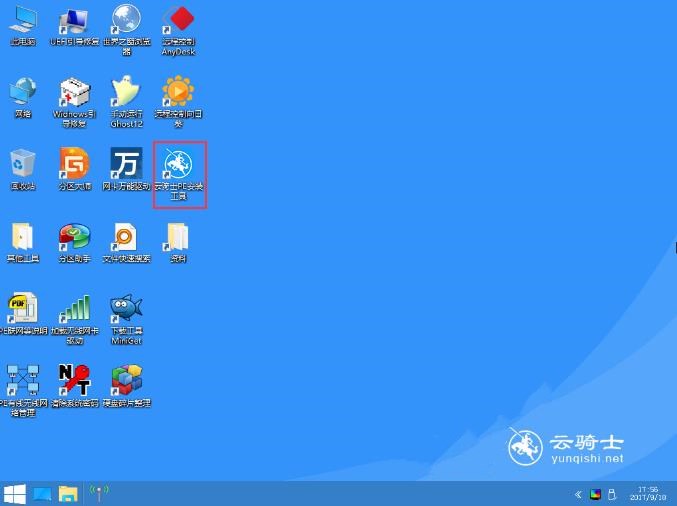Open 世界之窗浏览器 browser shortcut
Image resolution: width=677 pixels, height=506 pixels.
tap(127, 30)
